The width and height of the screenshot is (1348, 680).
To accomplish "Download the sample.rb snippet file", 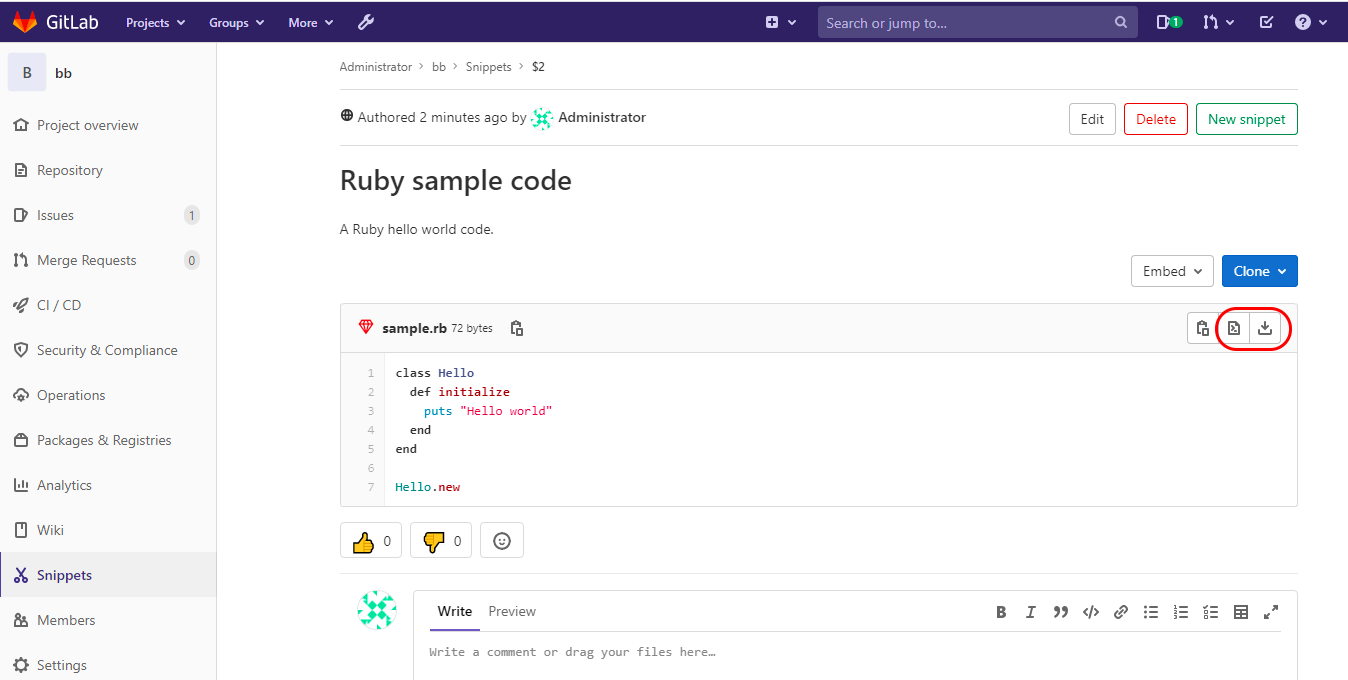I will click(1265, 328).
